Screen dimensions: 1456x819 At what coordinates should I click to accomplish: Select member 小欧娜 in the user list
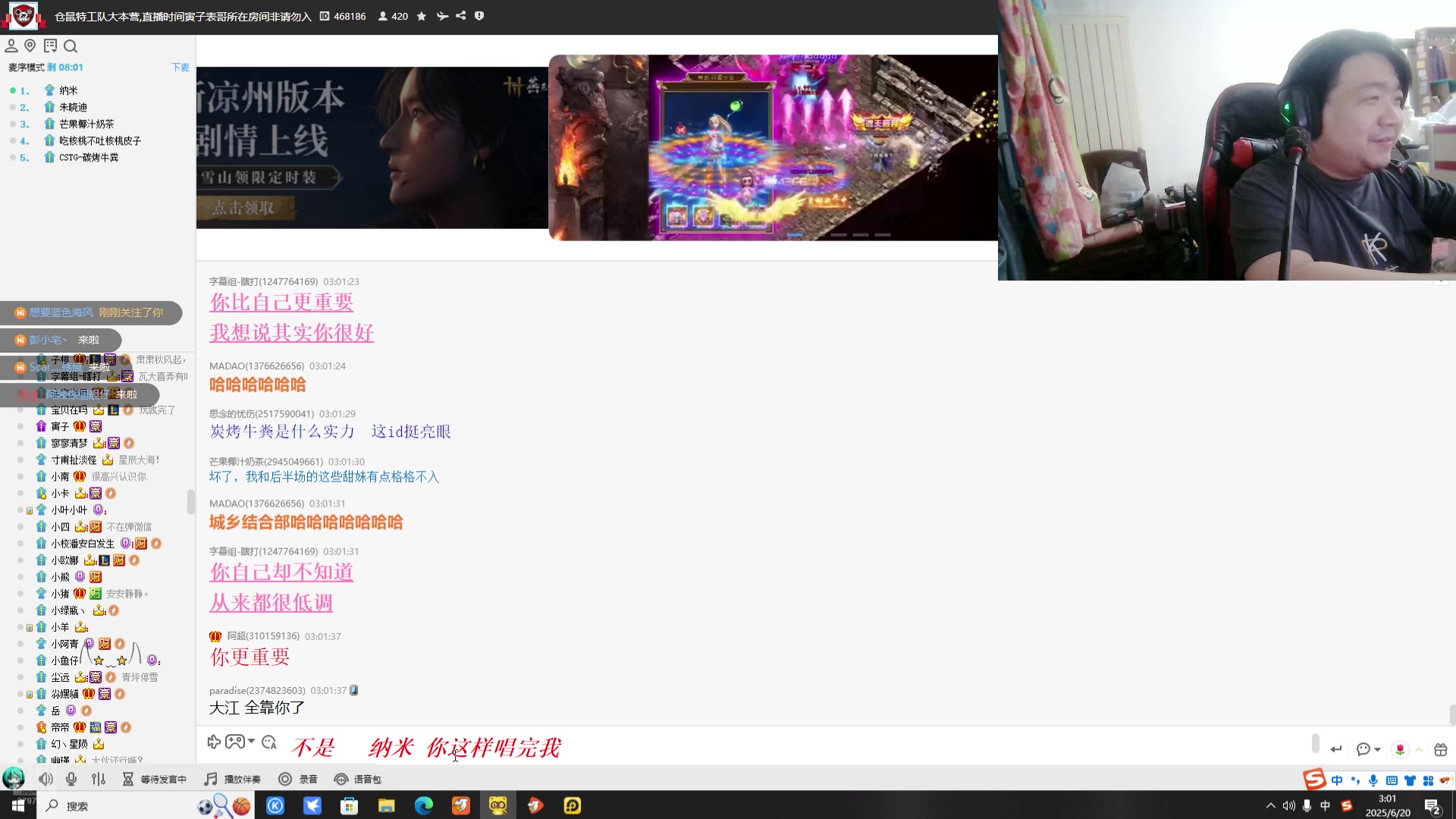tap(65, 560)
